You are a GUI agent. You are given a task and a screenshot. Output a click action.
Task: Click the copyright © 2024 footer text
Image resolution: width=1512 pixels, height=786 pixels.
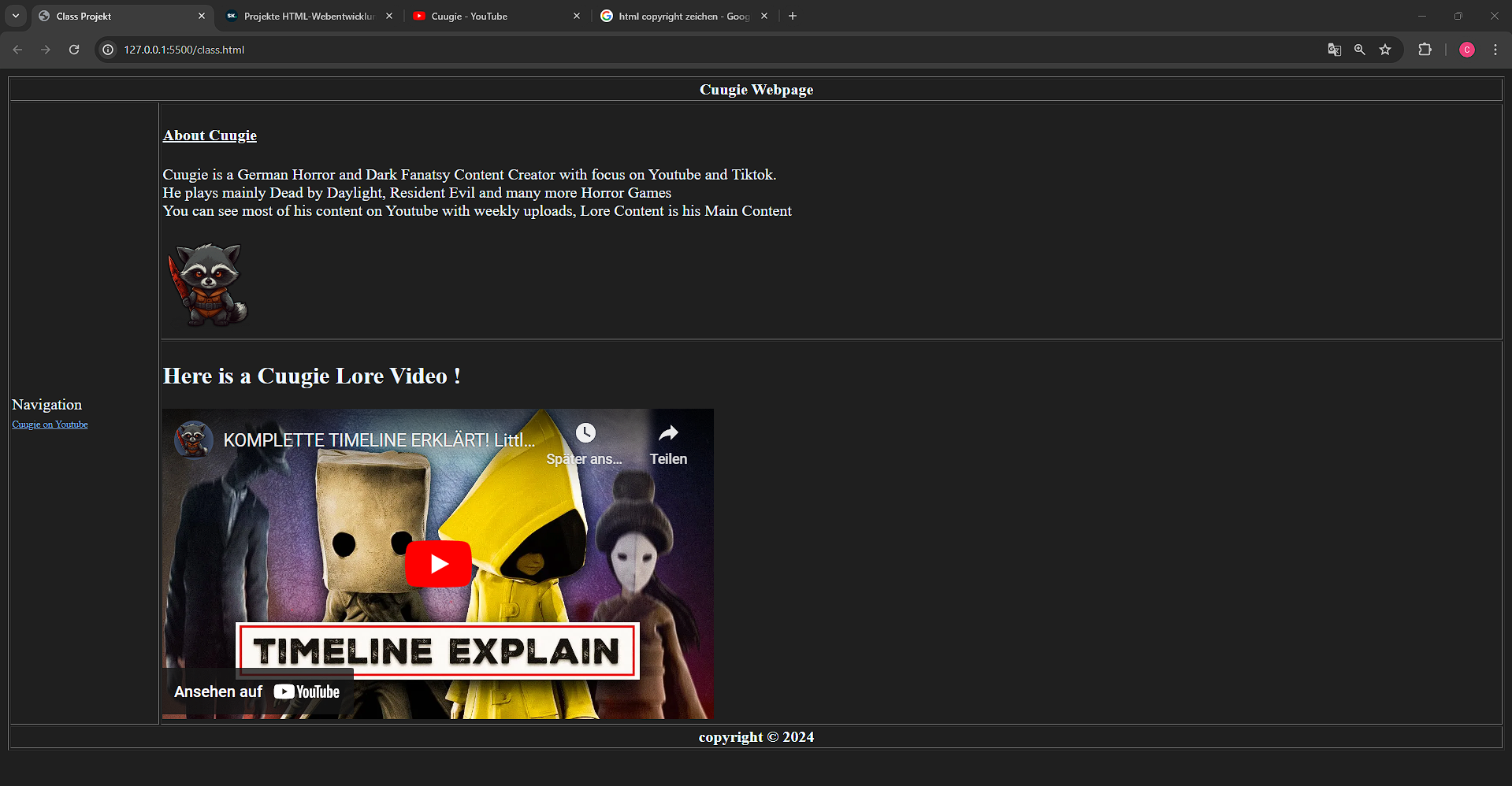(x=756, y=737)
